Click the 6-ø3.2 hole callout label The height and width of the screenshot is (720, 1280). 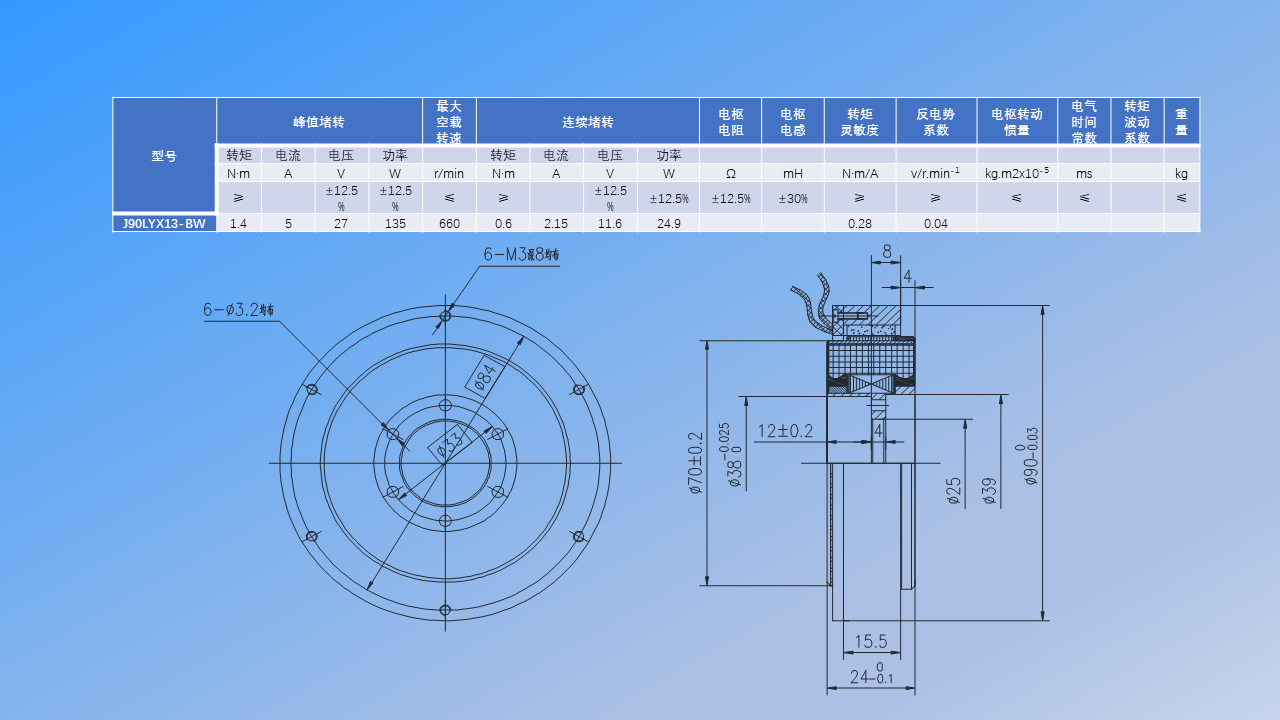(238, 311)
